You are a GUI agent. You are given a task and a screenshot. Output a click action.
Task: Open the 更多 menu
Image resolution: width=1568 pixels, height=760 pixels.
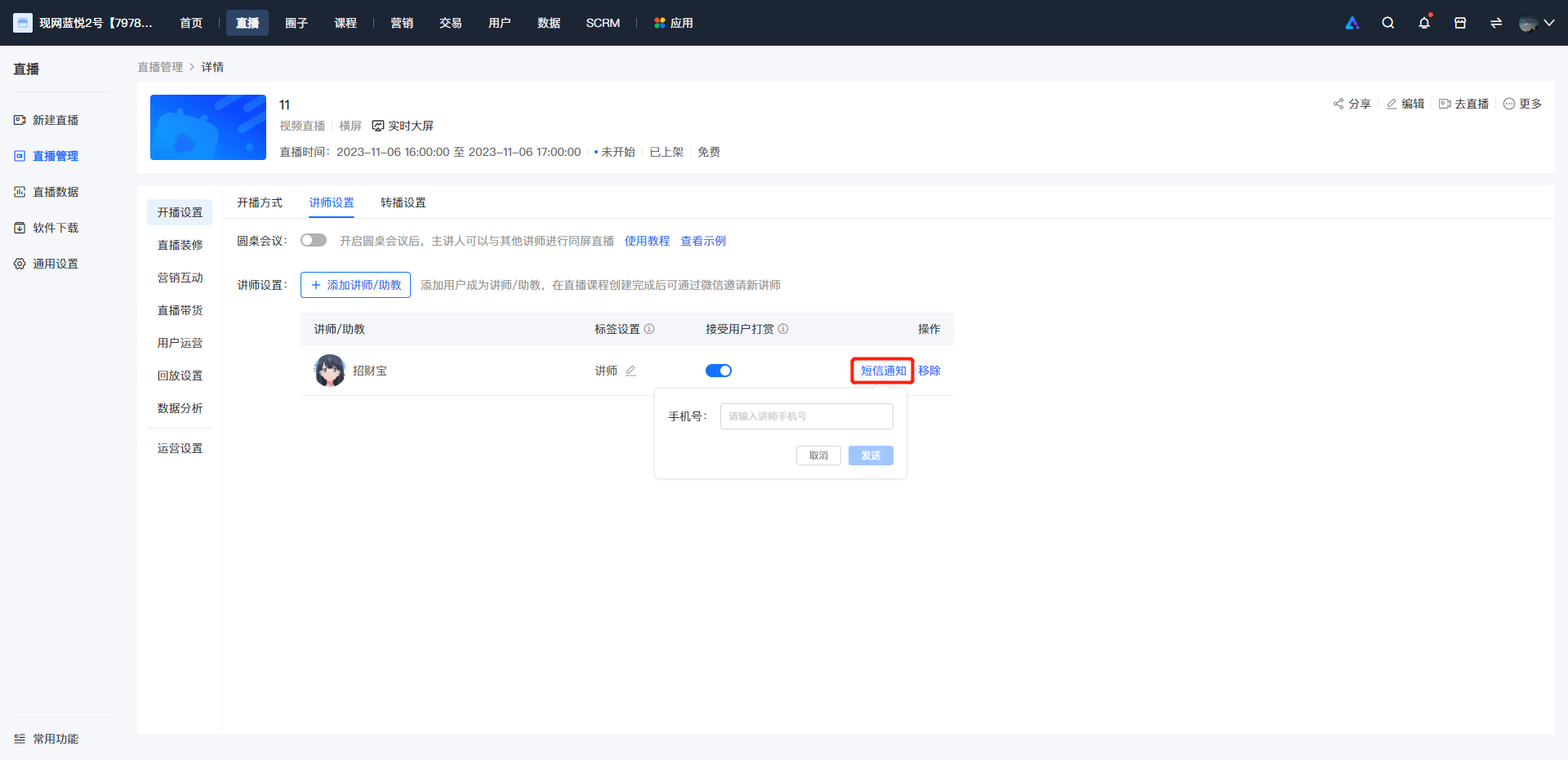(x=1522, y=104)
